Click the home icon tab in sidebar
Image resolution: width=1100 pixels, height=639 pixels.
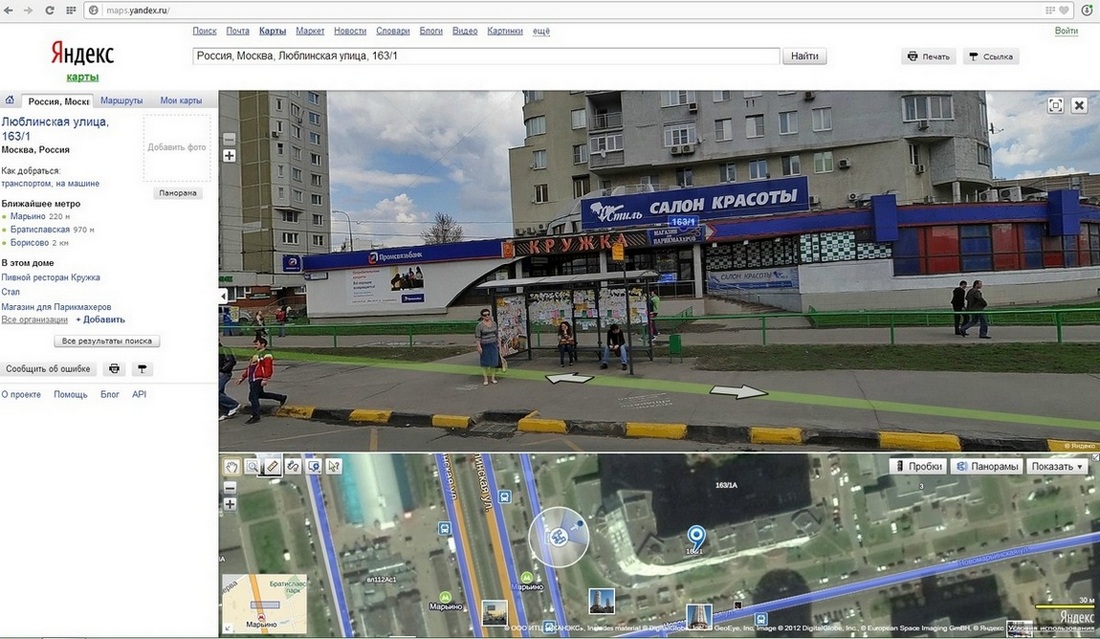pyautogui.click(x=10, y=100)
